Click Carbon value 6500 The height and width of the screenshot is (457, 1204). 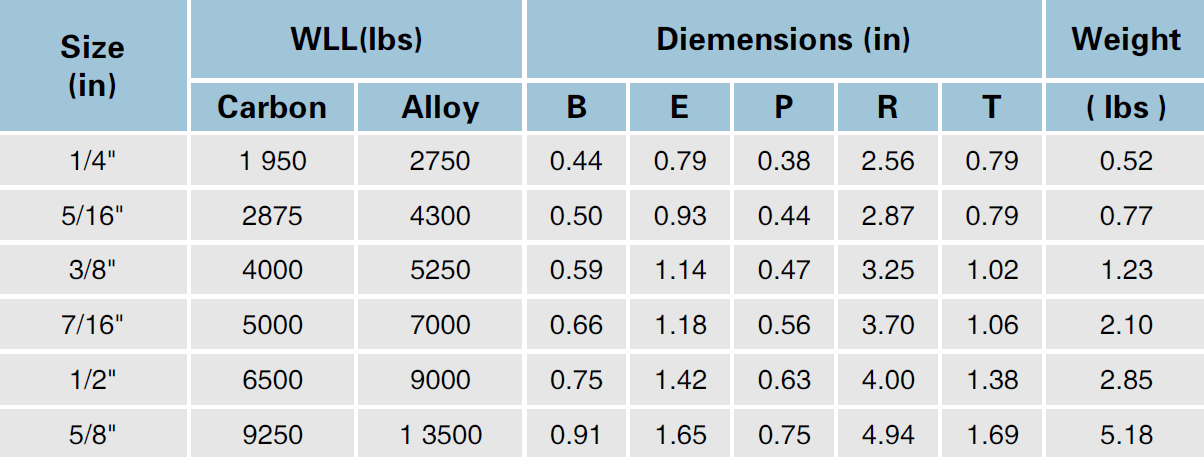(272, 380)
